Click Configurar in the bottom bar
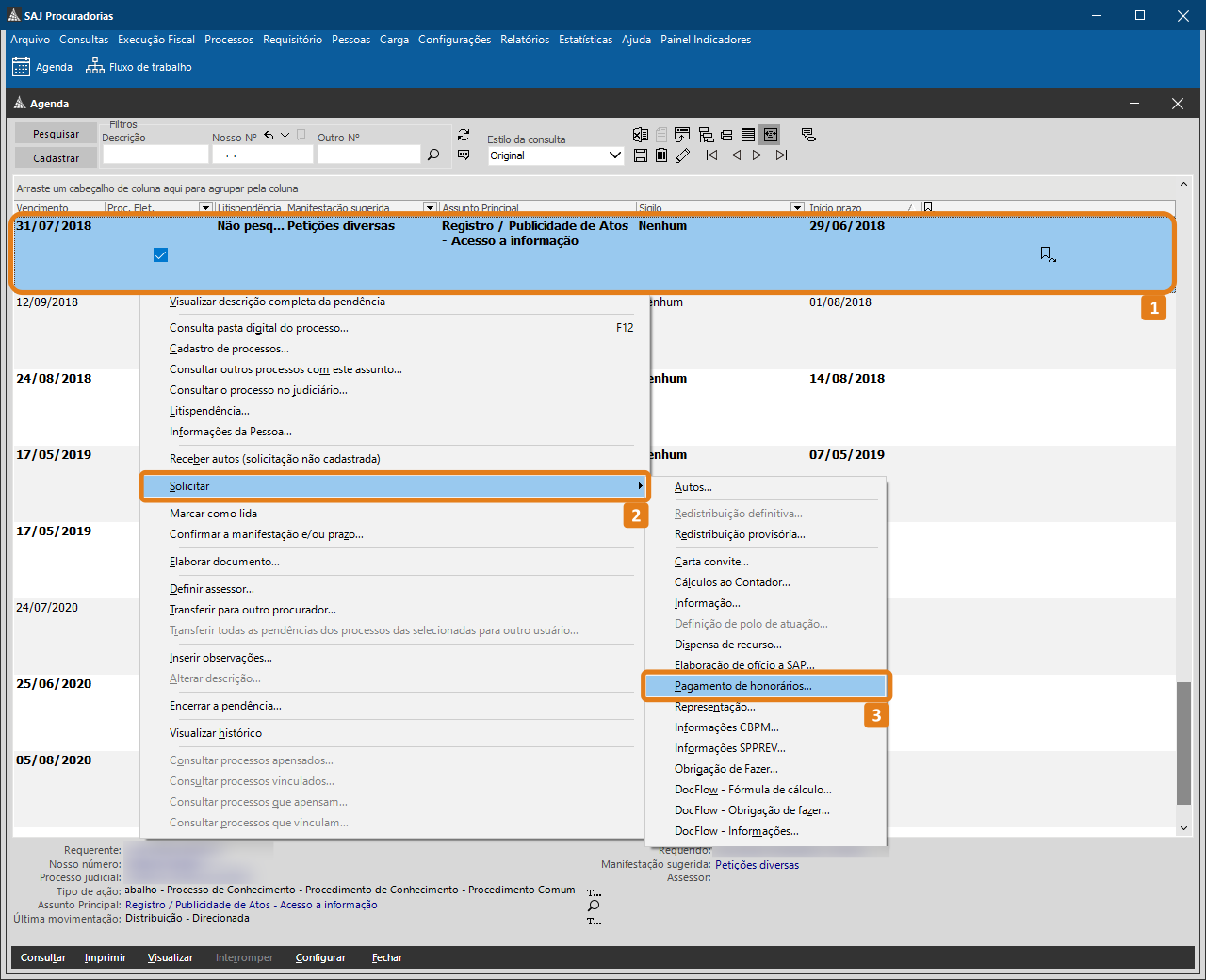1206x980 pixels. (x=320, y=957)
